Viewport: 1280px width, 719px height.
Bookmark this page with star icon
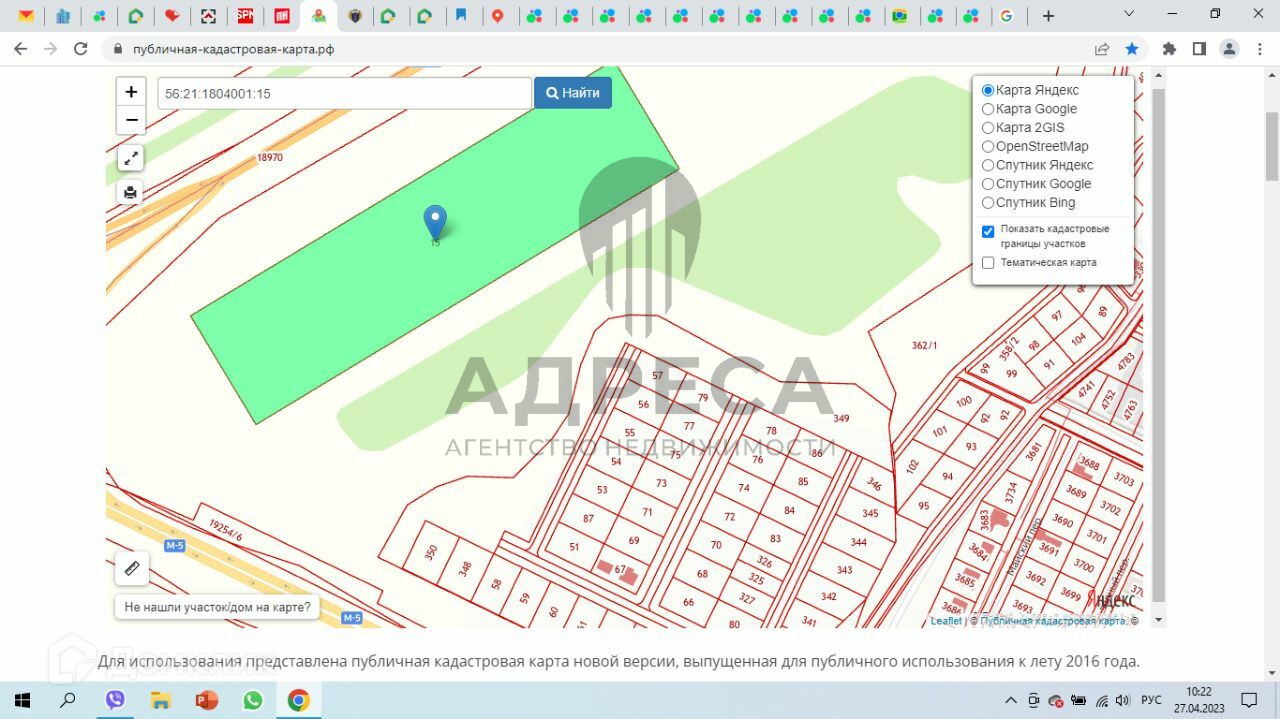(1132, 49)
